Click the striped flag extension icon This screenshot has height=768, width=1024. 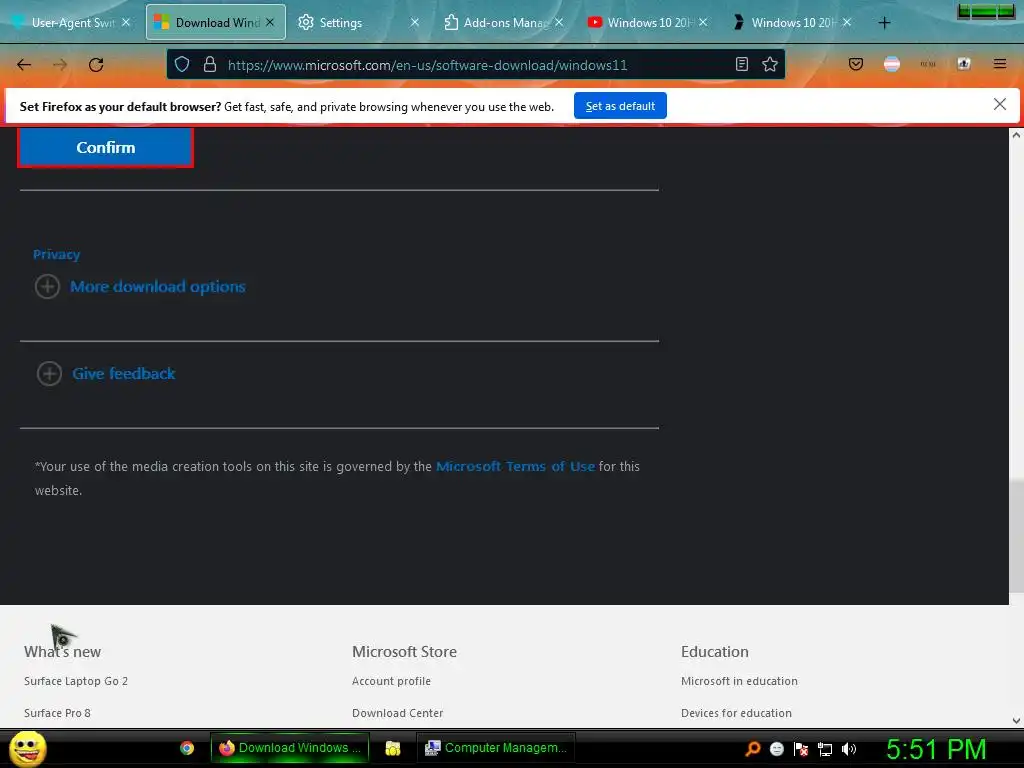click(892, 64)
